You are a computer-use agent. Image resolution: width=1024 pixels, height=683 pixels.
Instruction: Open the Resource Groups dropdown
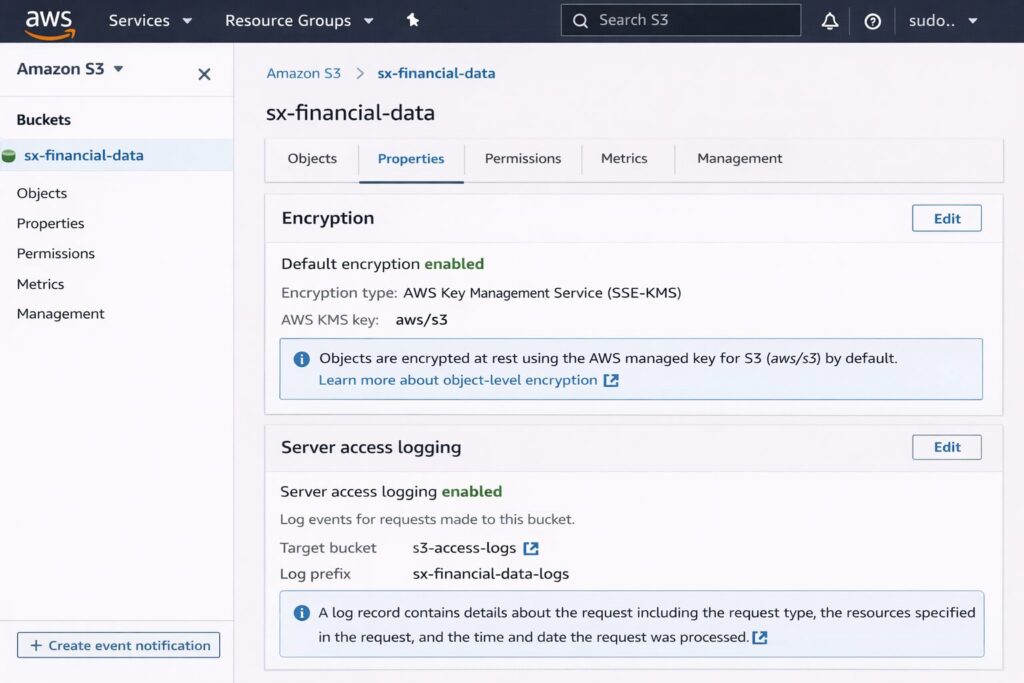299,21
